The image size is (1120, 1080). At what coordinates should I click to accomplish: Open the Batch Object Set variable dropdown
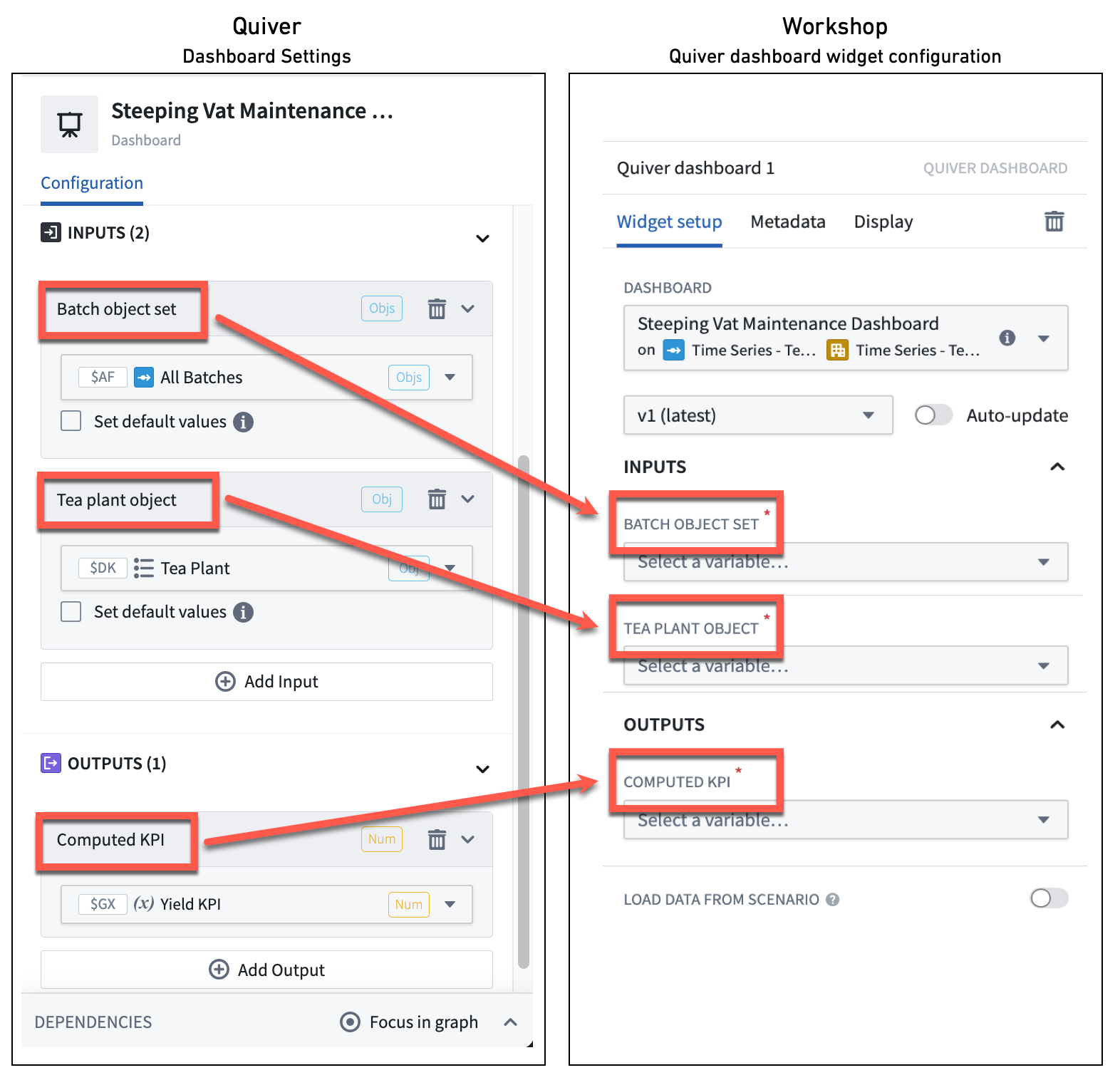(846, 561)
